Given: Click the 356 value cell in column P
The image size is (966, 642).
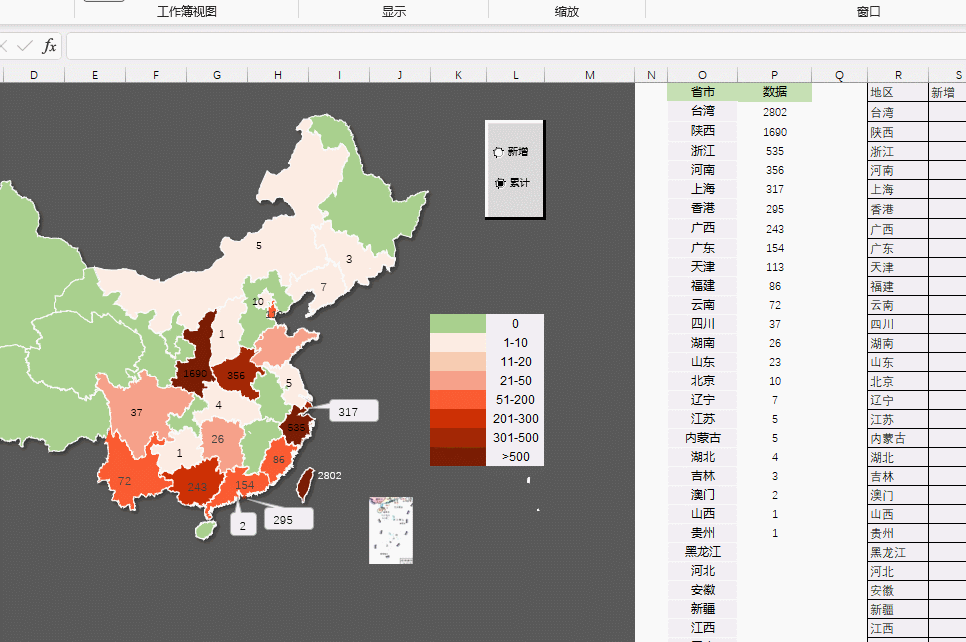Looking at the screenshot, I should click(x=774, y=169).
